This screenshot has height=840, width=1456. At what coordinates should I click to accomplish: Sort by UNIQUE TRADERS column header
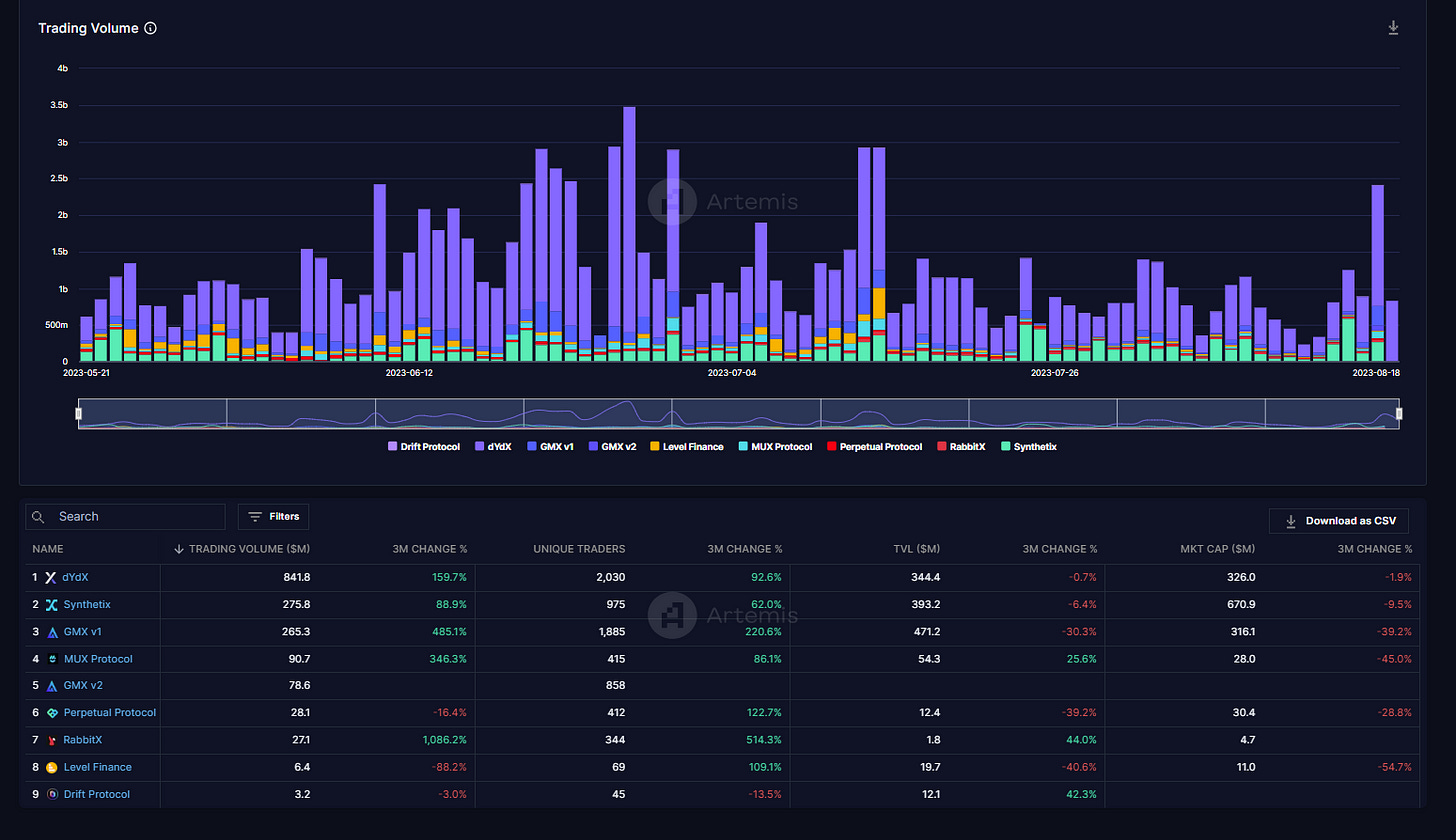[579, 549]
